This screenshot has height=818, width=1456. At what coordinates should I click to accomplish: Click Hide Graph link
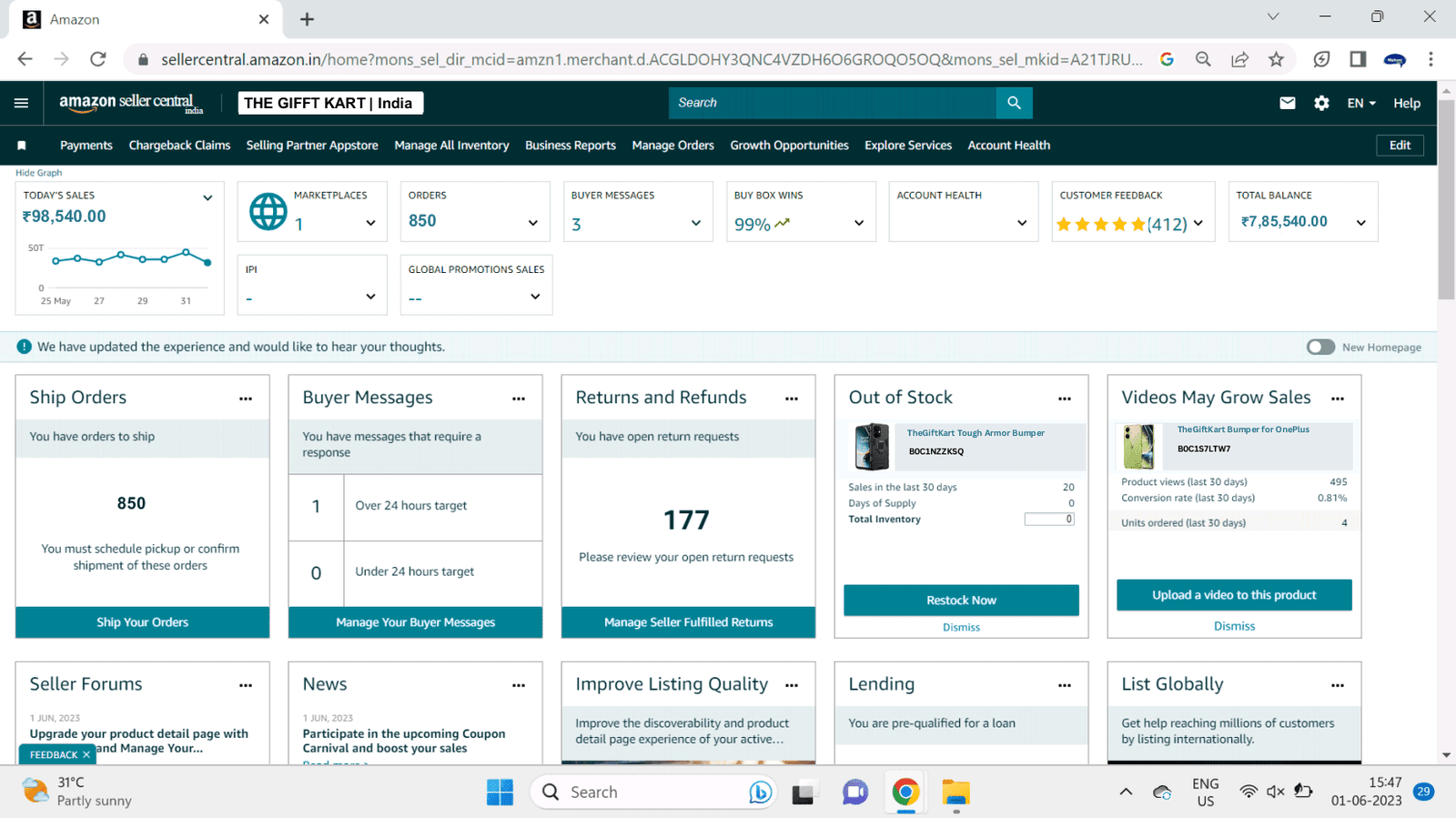[x=39, y=173]
